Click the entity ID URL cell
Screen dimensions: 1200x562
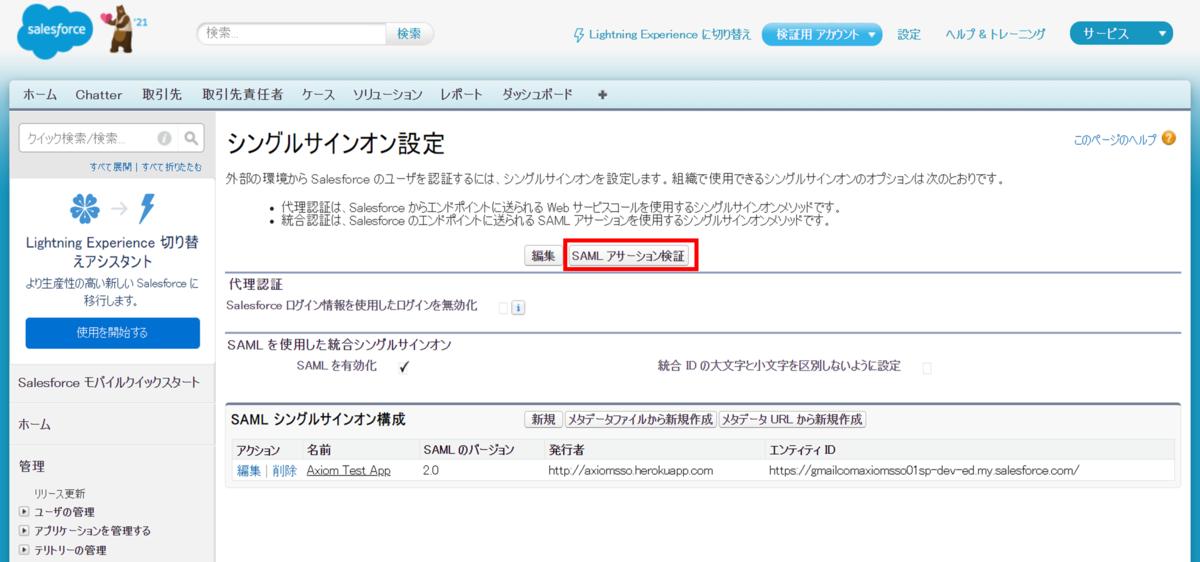pyautogui.click(x=924, y=471)
